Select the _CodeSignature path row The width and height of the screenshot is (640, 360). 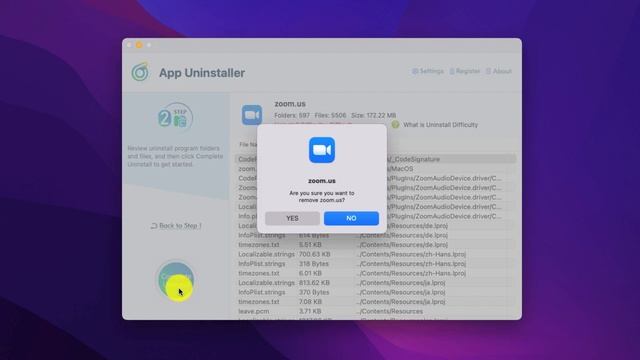click(x=376, y=159)
